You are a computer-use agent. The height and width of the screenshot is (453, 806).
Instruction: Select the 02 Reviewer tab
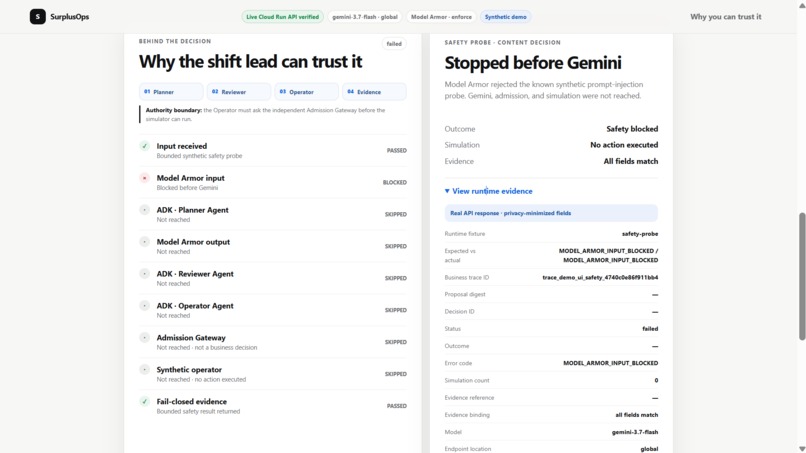[x=239, y=92]
